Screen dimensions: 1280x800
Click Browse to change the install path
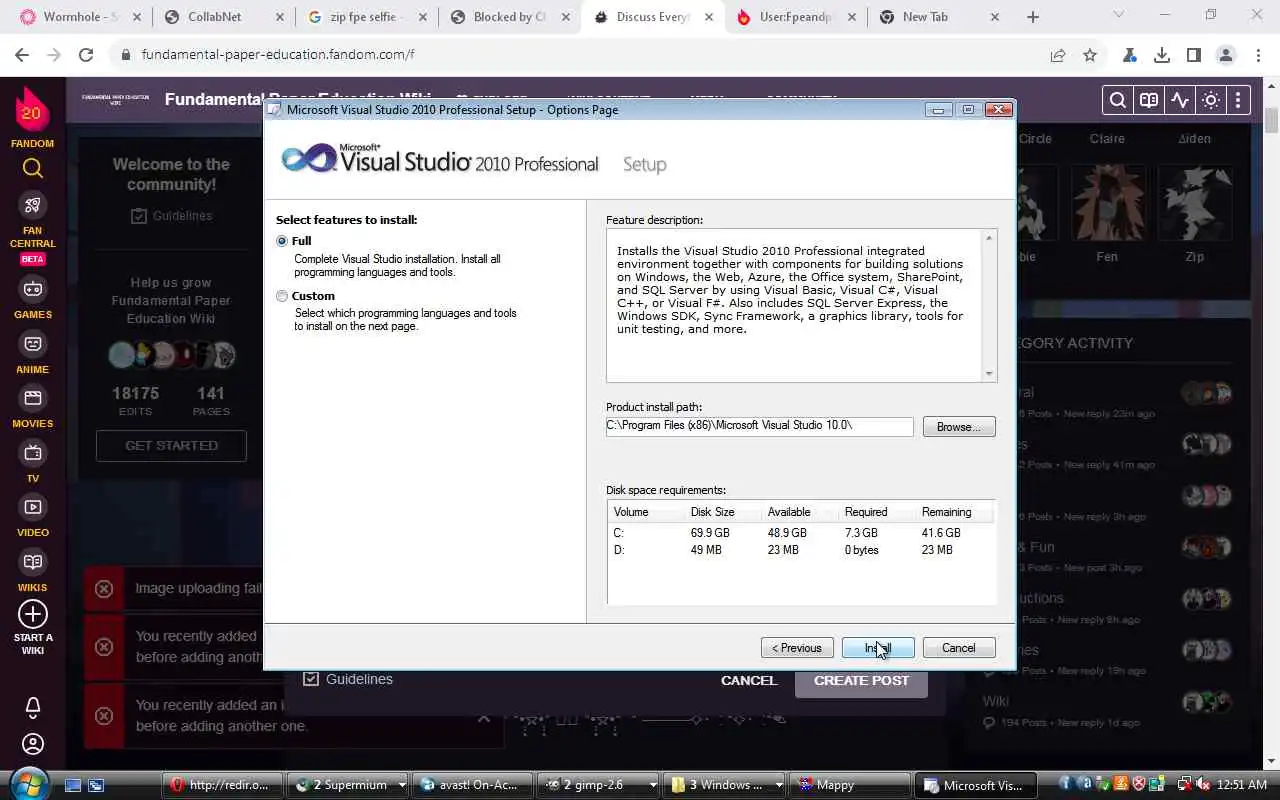click(958, 427)
